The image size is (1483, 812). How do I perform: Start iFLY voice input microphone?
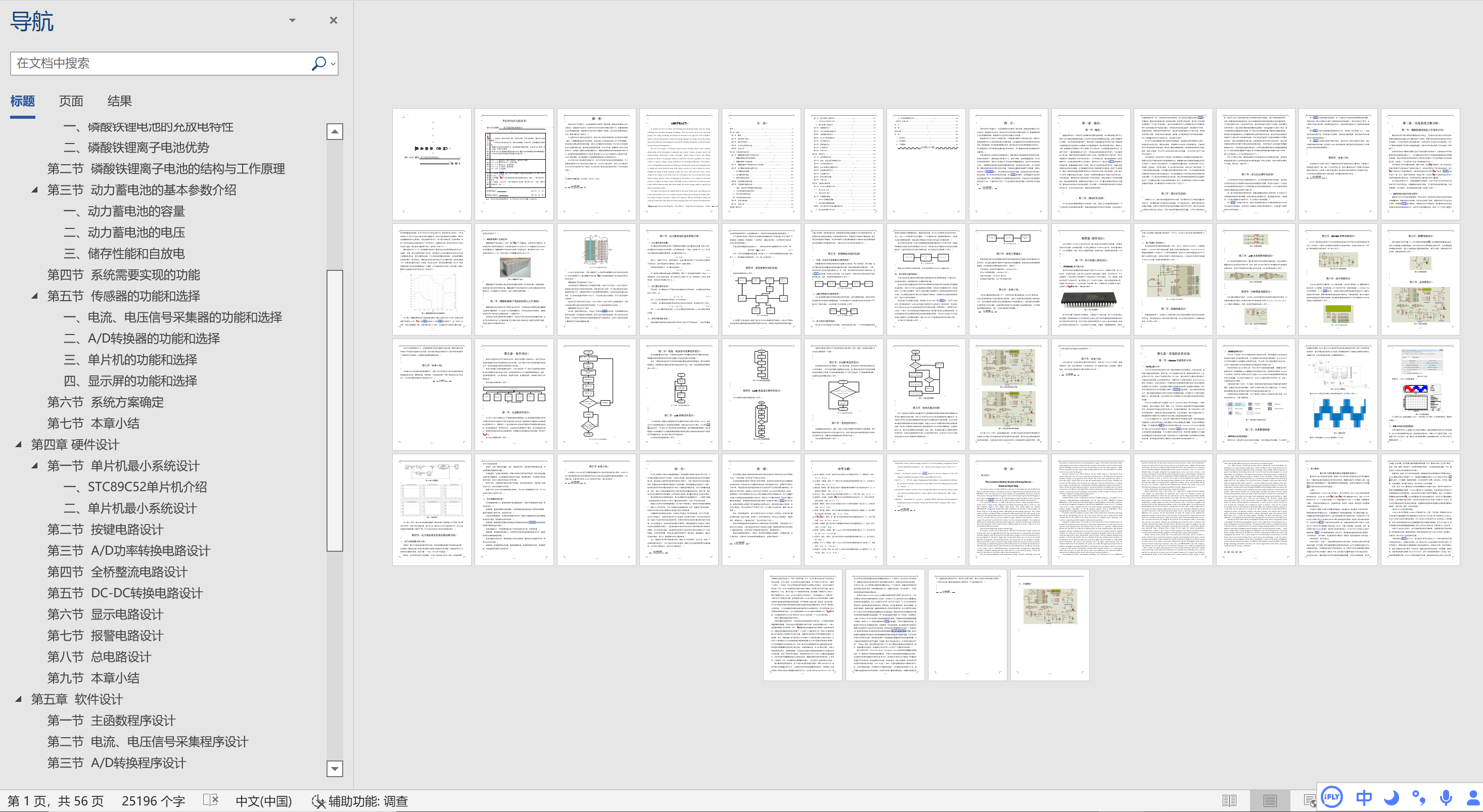click(x=1446, y=798)
